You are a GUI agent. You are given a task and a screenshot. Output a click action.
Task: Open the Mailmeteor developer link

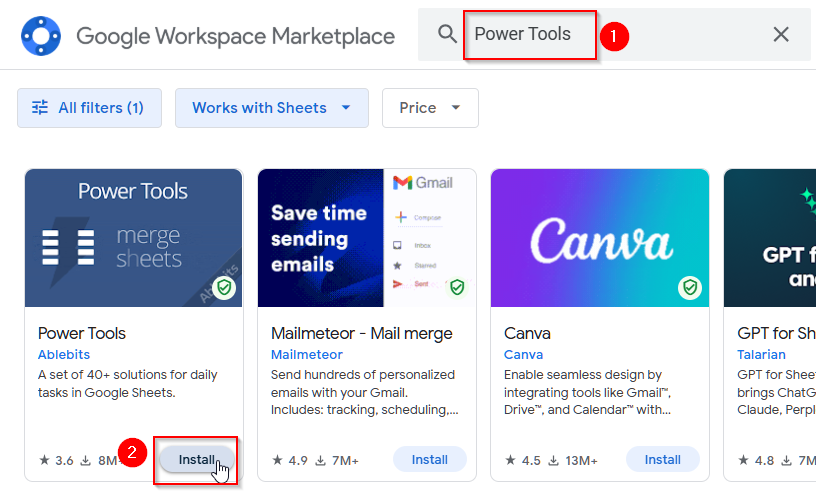click(x=307, y=355)
